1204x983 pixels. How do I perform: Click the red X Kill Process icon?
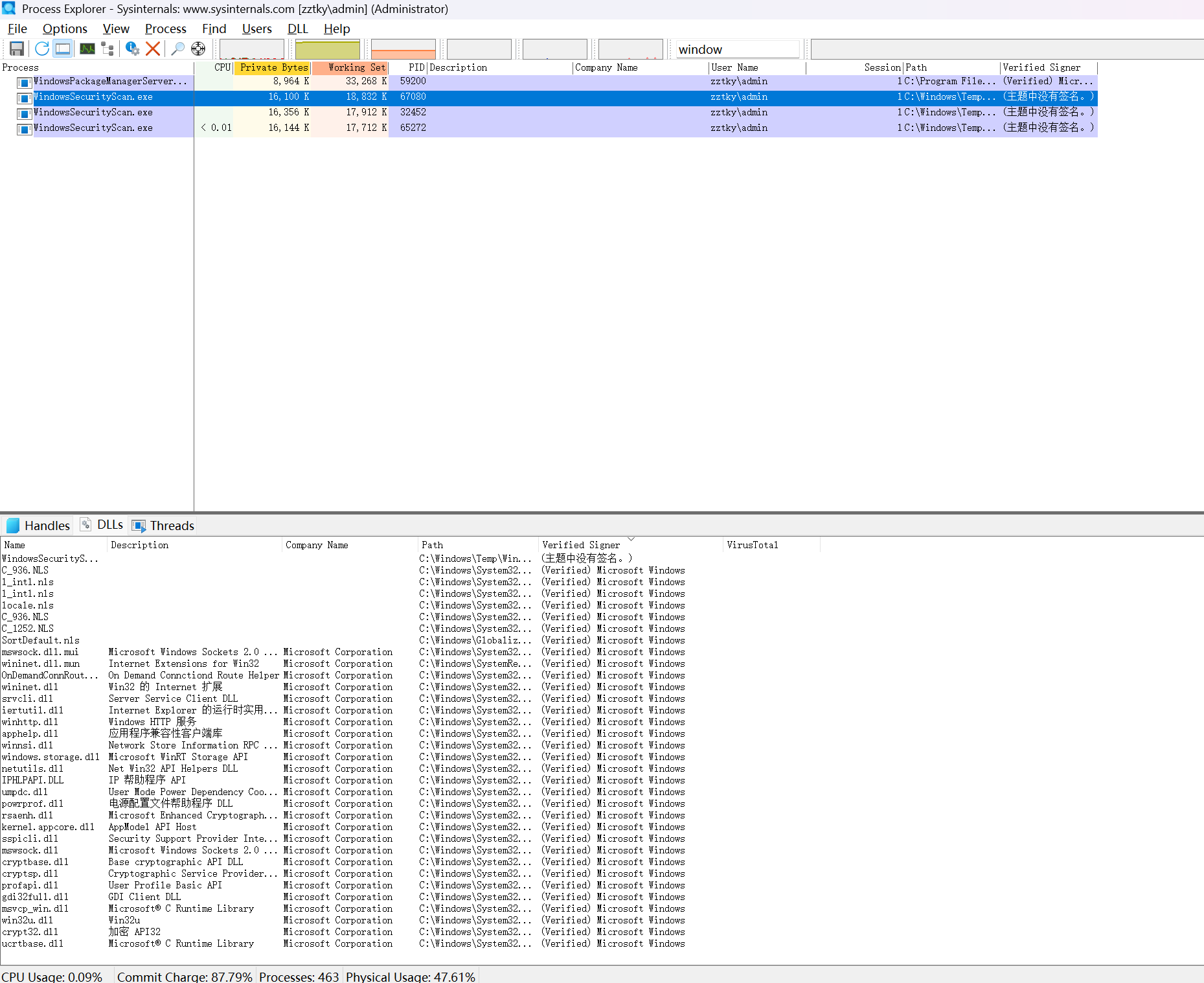(x=153, y=49)
